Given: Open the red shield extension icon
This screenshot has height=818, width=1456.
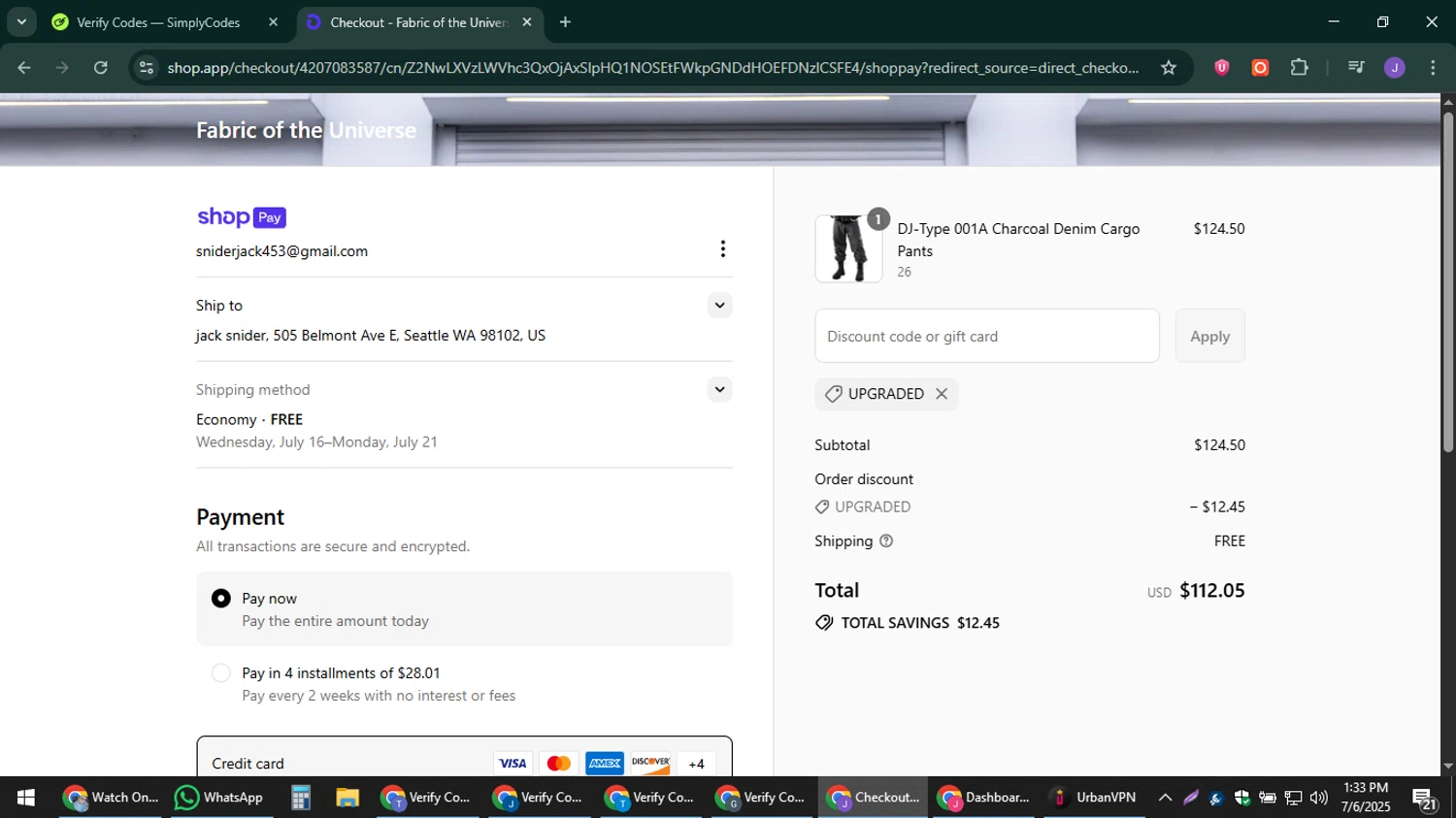Looking at the screenshot, I should tap(1222, 68).
